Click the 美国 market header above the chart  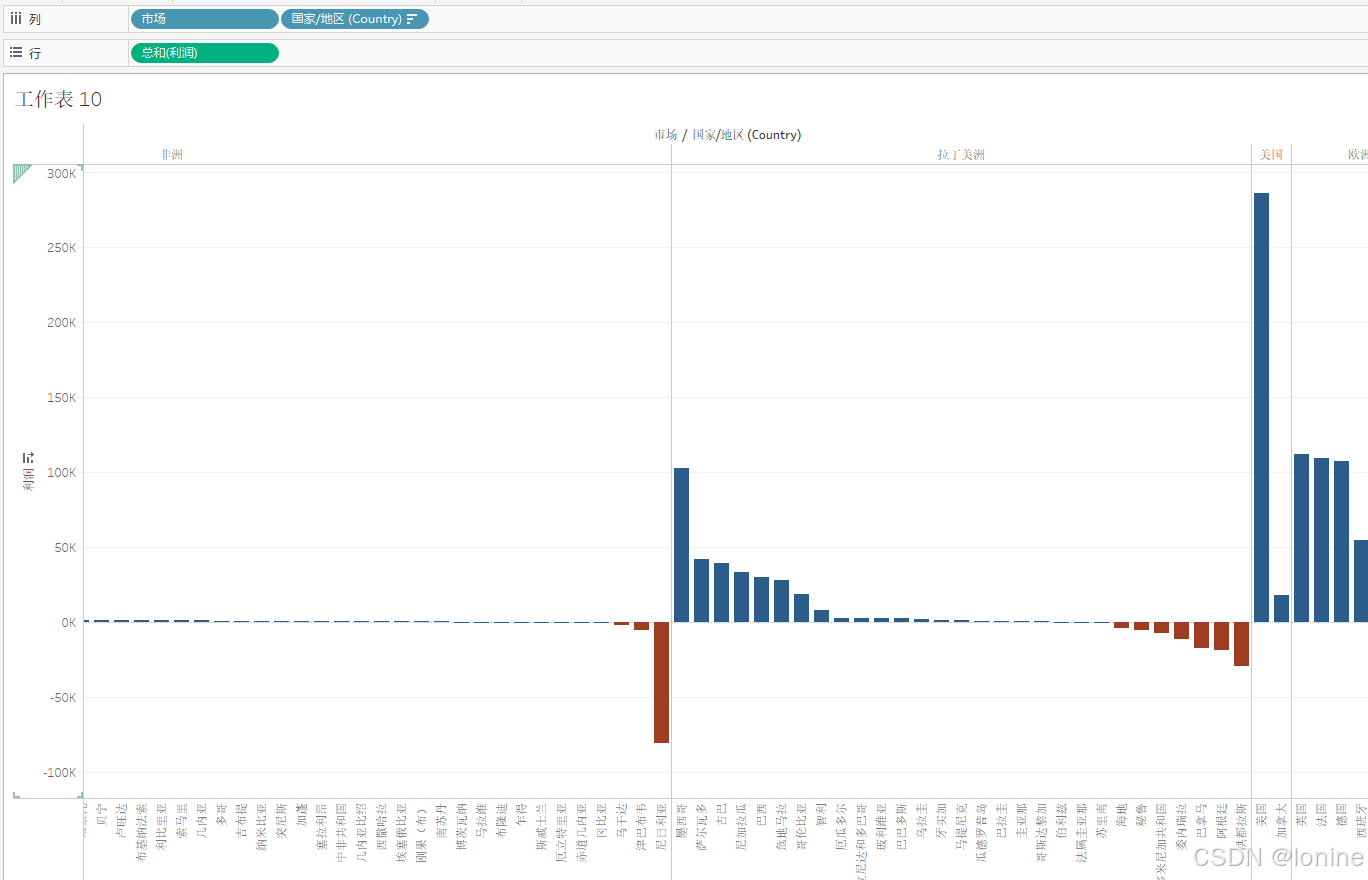tap(1271, 154)
